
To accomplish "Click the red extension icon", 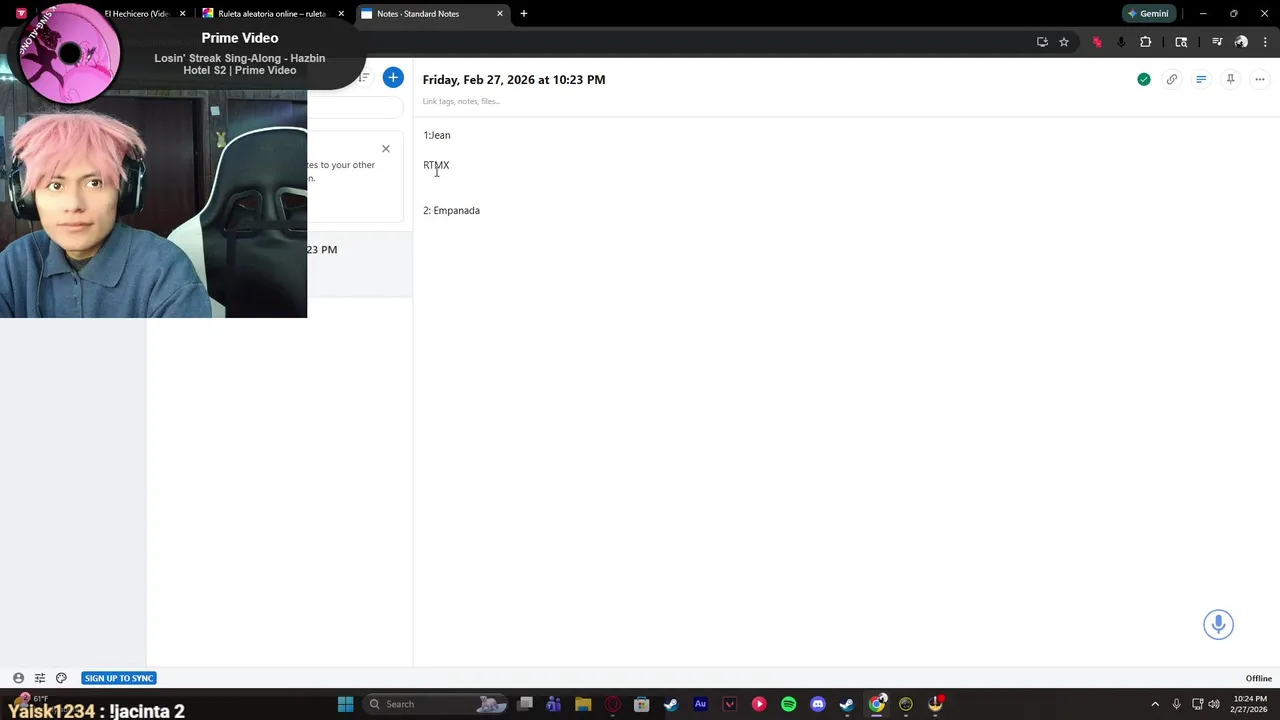I will (x=1097, y=42).
